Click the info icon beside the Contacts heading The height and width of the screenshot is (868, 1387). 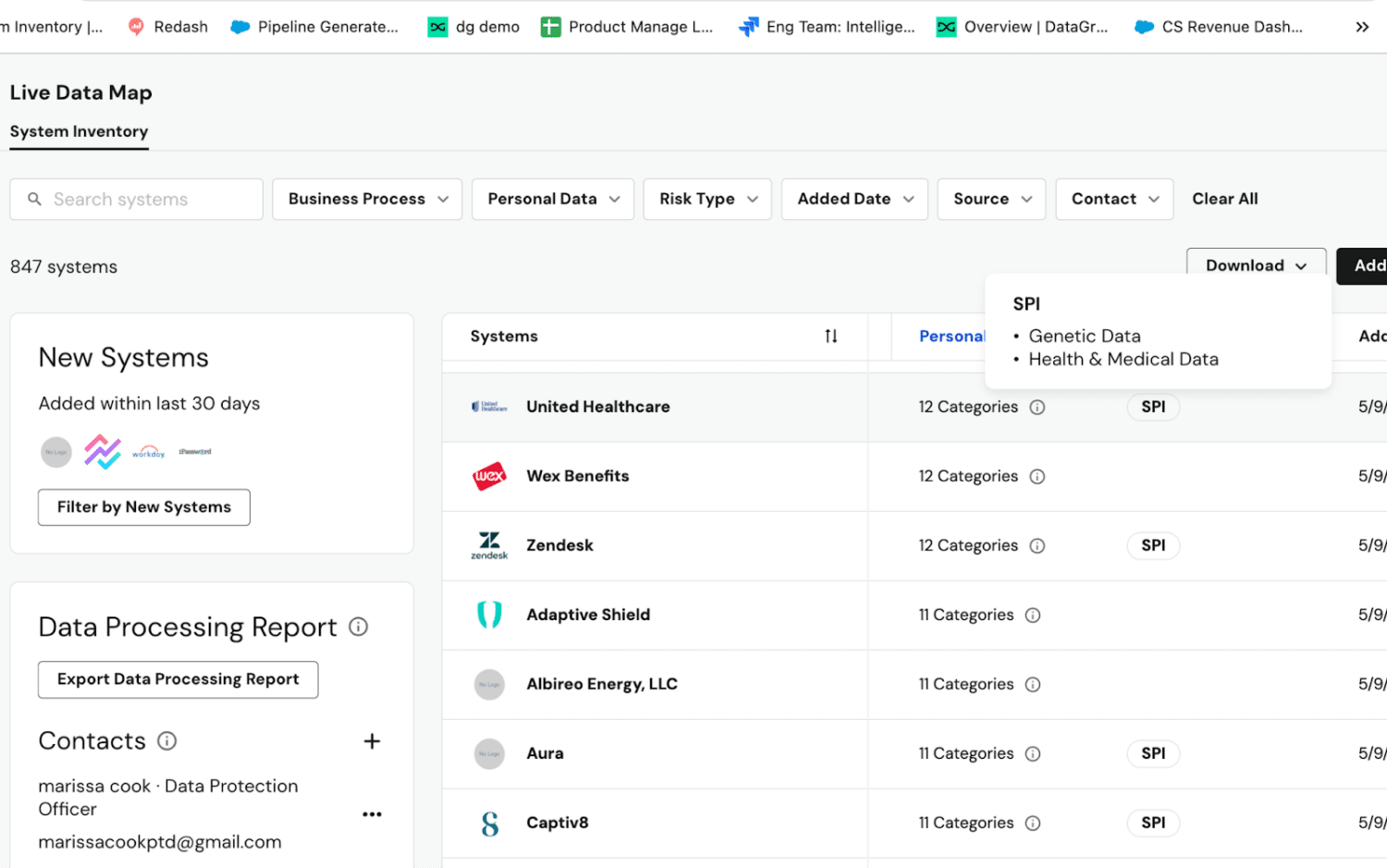(x=166, y=740)
